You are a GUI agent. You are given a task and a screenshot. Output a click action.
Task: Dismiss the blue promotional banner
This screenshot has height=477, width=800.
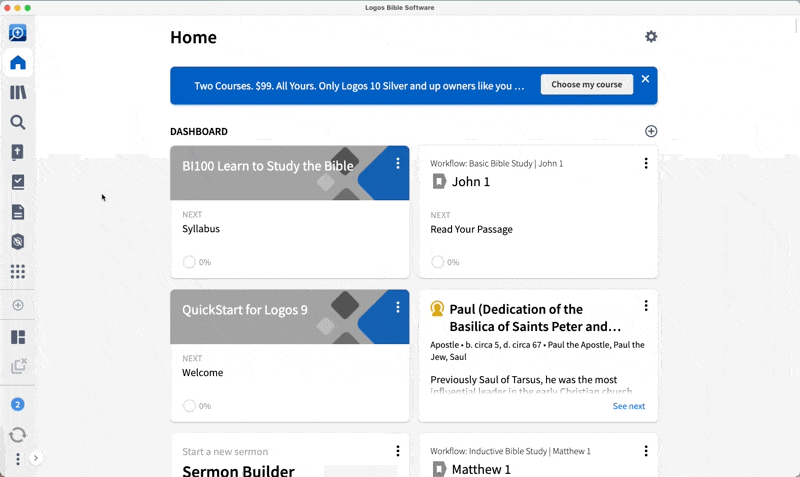click(645, 79)
